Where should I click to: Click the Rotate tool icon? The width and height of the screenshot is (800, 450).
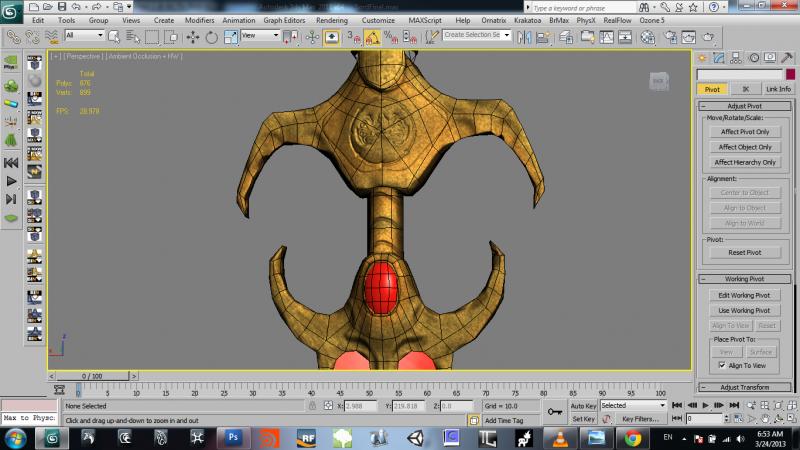(x=211, y=37)
